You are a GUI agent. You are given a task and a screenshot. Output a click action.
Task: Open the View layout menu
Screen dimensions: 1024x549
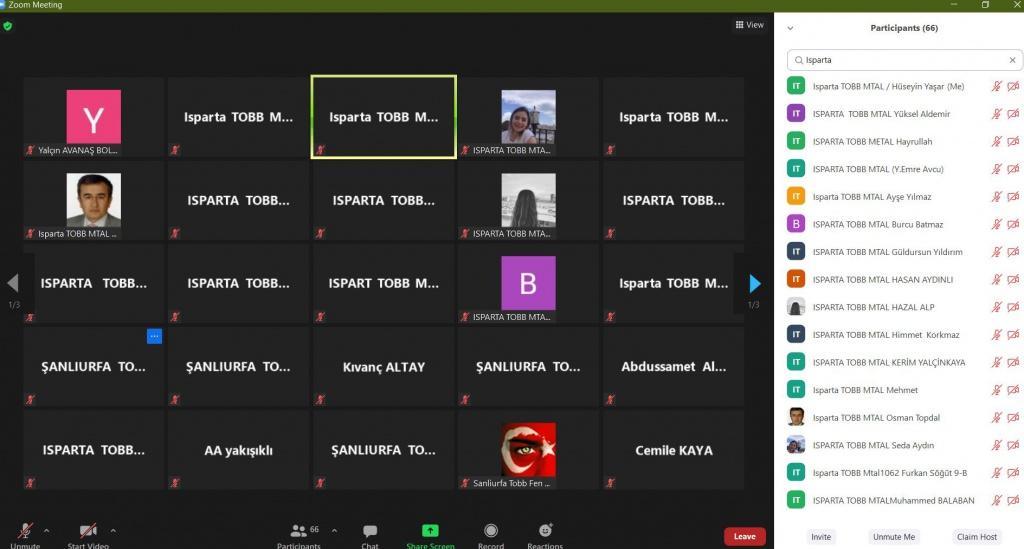tap(749, 25)
